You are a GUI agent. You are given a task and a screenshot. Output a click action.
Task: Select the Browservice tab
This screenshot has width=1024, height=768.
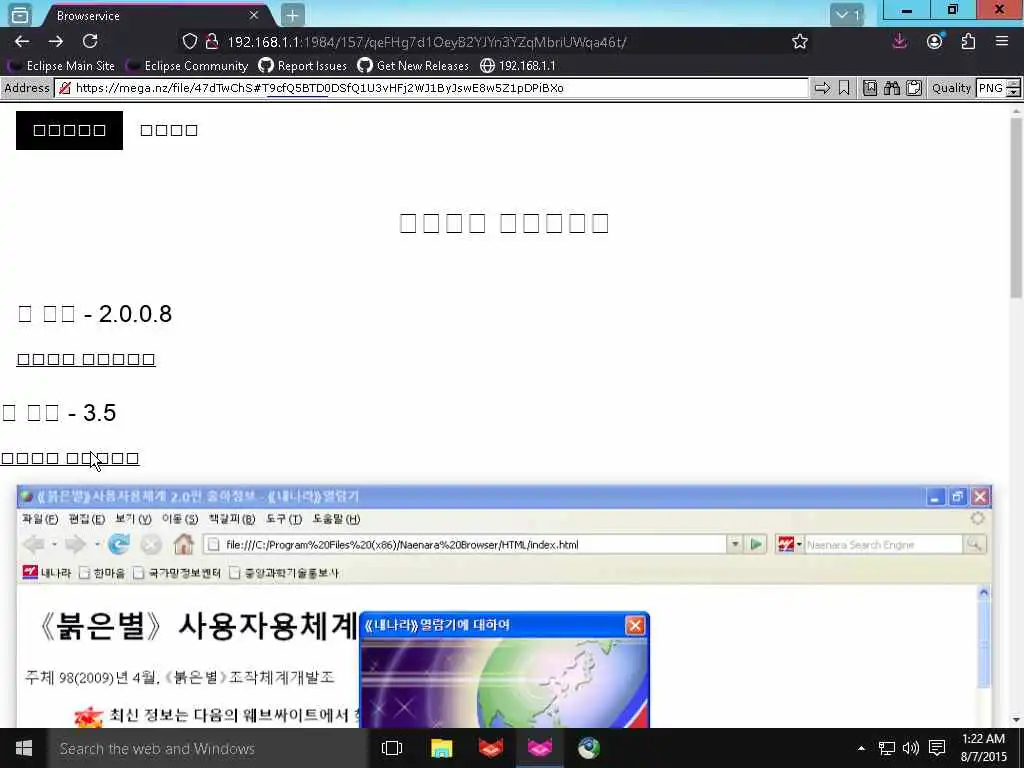[155, 15]
